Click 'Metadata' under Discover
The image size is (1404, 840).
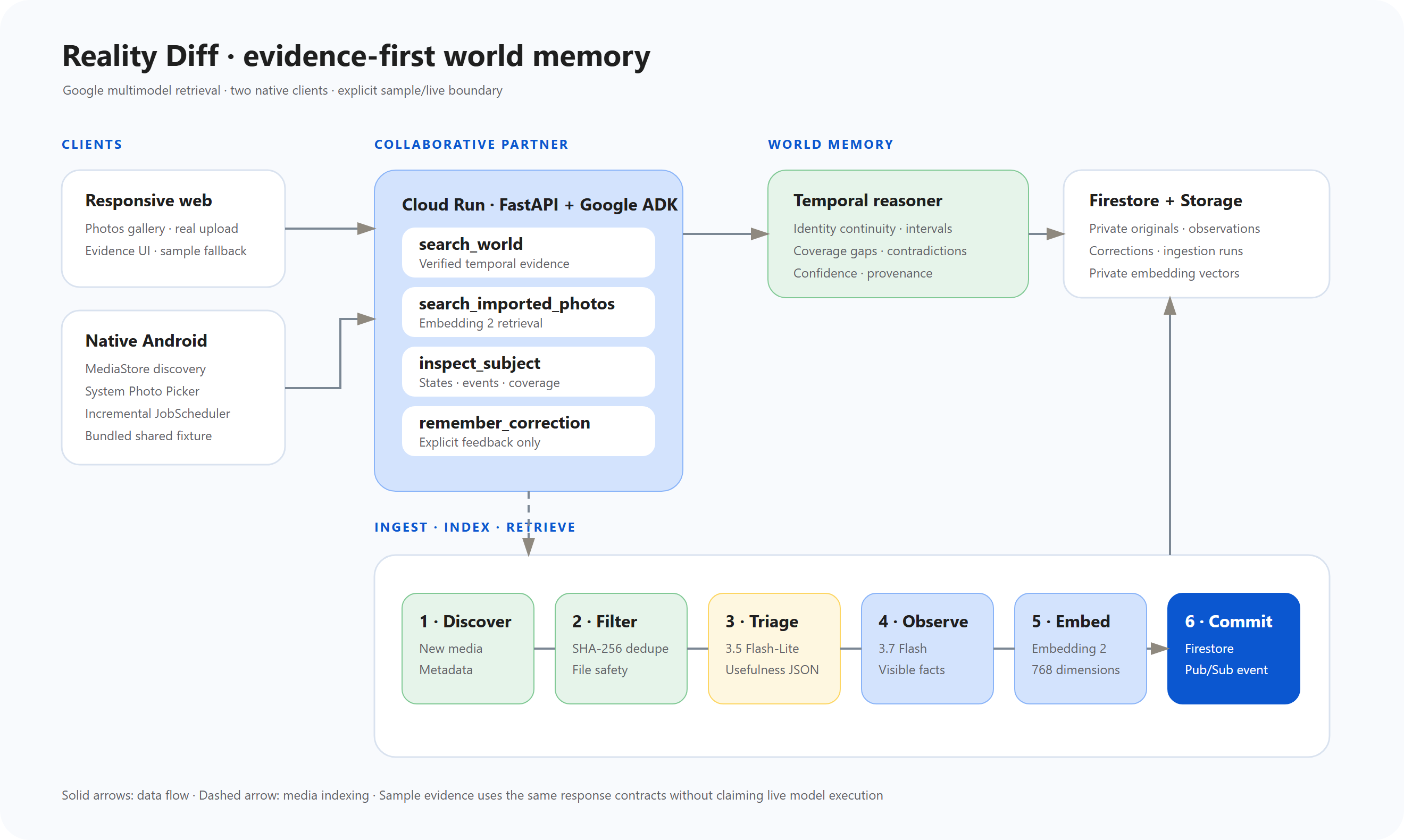point(446,670)
